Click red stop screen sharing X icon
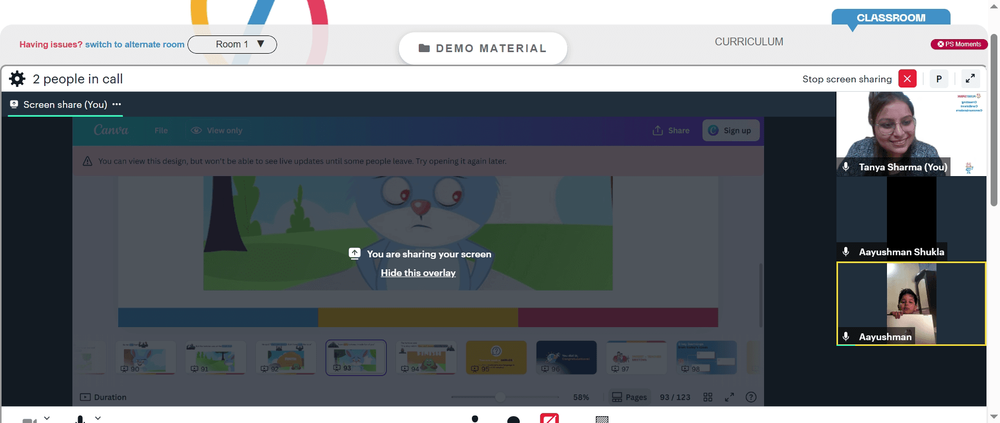 (x=907, y=79)
